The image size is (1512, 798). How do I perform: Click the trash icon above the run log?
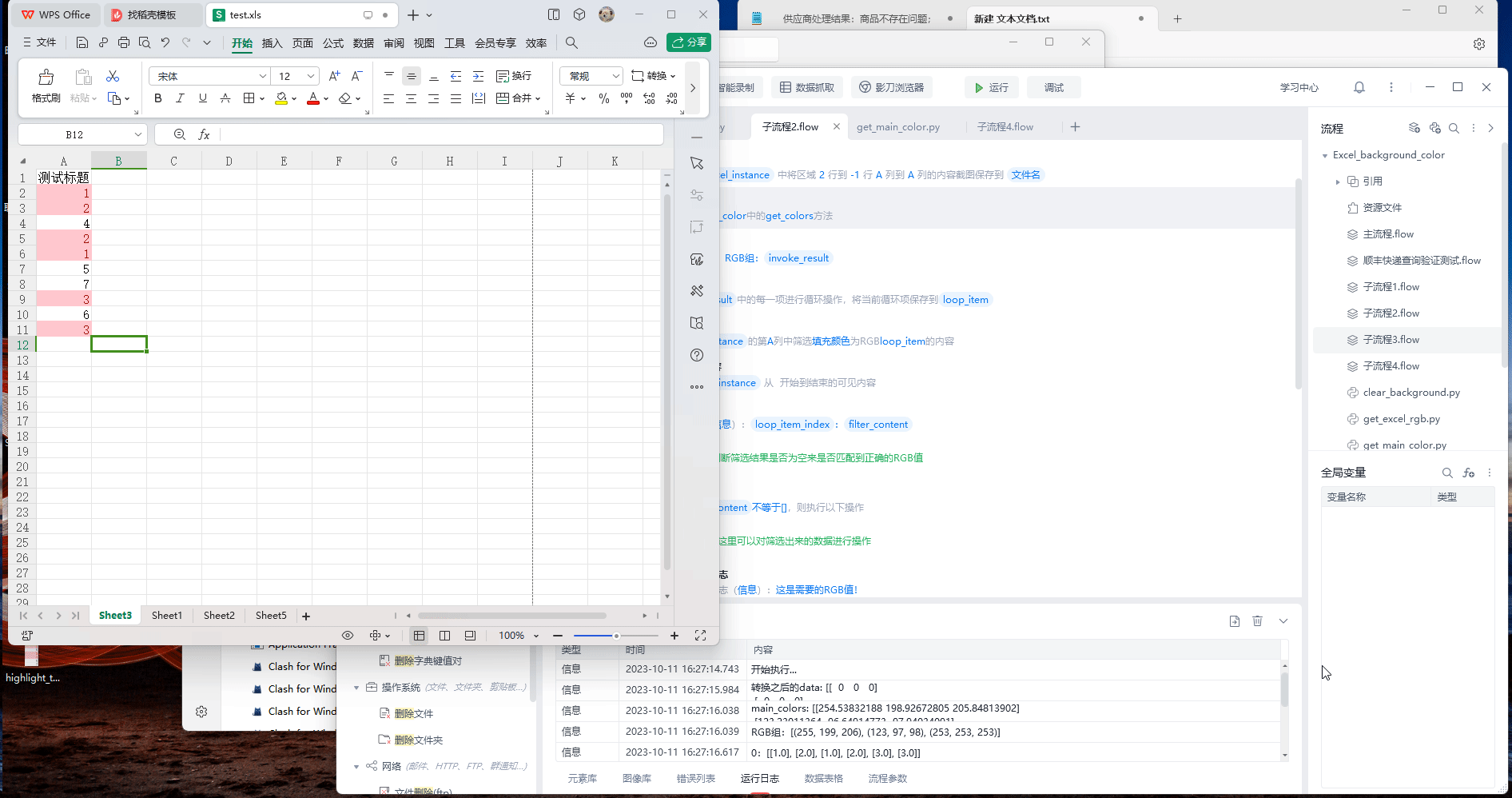click(1257, 621)
